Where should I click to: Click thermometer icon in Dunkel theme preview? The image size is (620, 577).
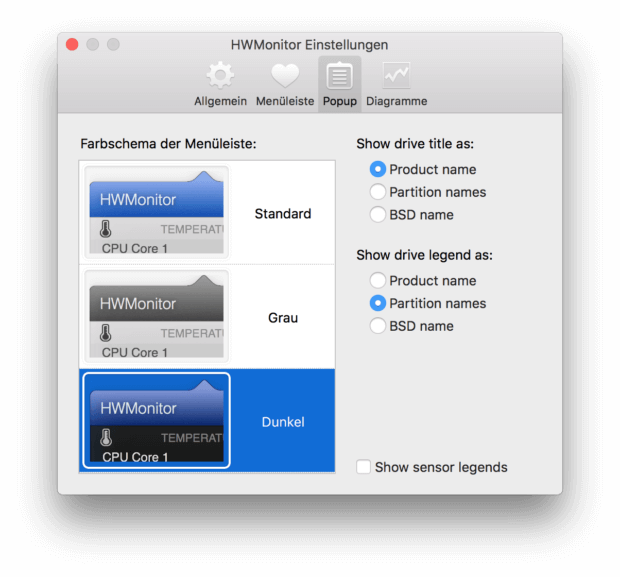(107, 438)
